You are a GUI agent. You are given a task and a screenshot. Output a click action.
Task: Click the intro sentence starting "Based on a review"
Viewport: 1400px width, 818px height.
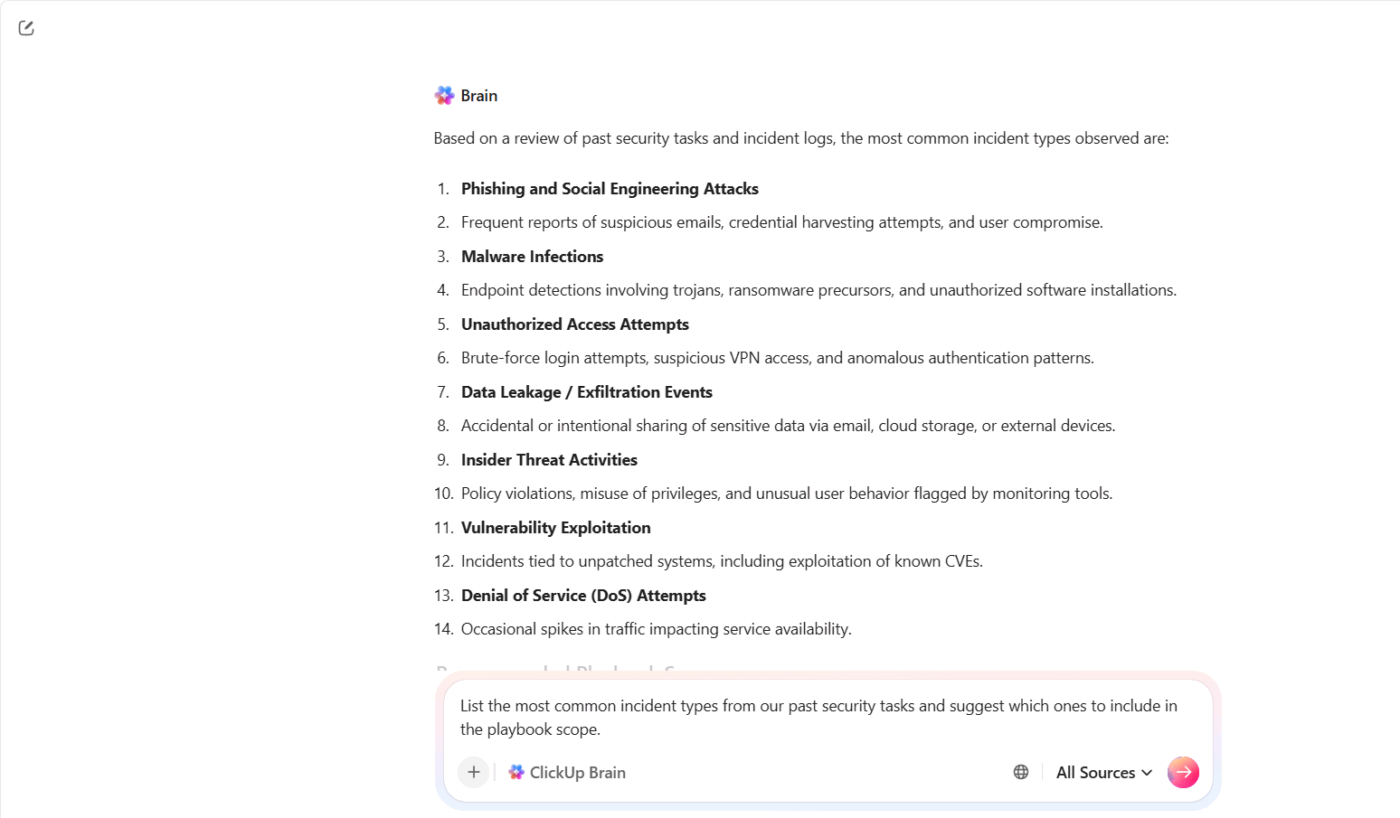coord(800,139)
